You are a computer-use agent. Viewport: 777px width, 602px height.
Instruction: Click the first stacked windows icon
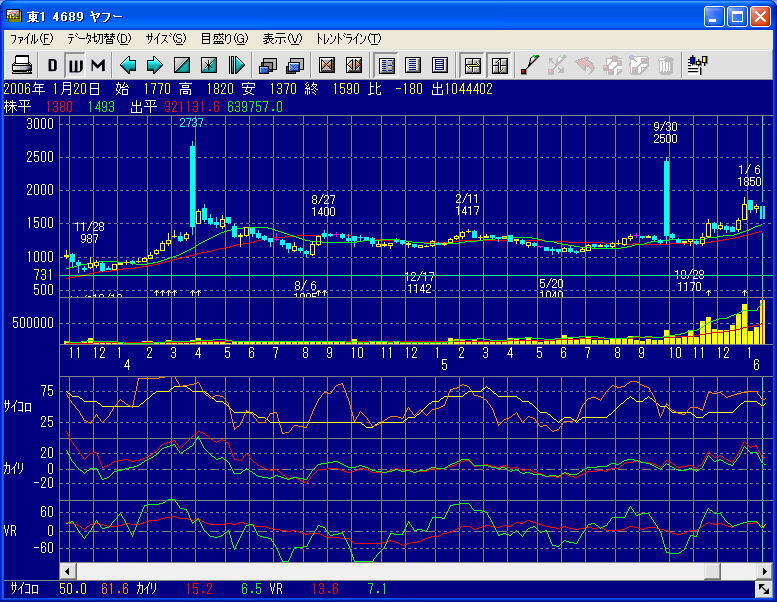[268, 65]
